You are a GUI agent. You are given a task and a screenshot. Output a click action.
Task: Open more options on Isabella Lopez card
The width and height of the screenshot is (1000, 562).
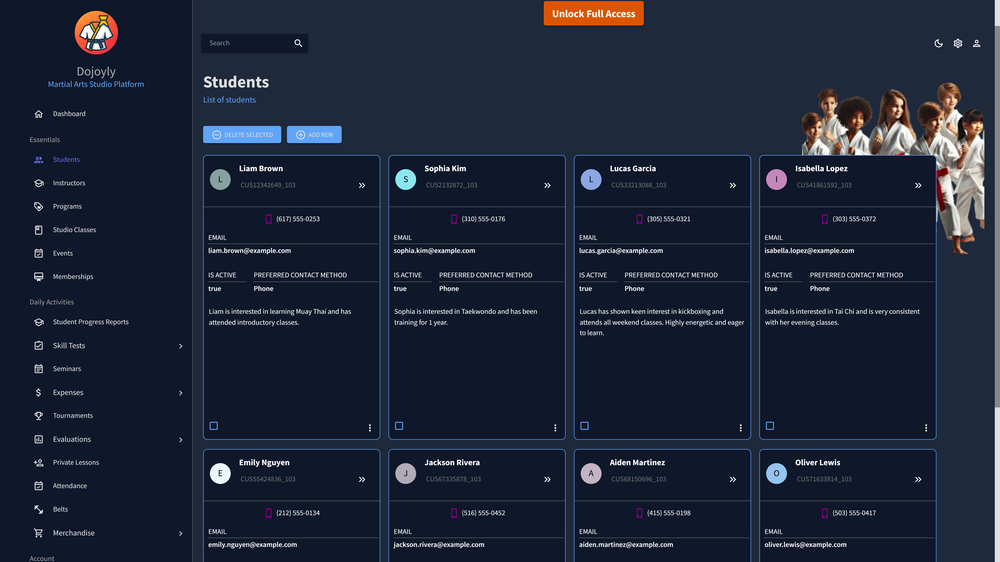pyautogui.click(x=926, y=428)
